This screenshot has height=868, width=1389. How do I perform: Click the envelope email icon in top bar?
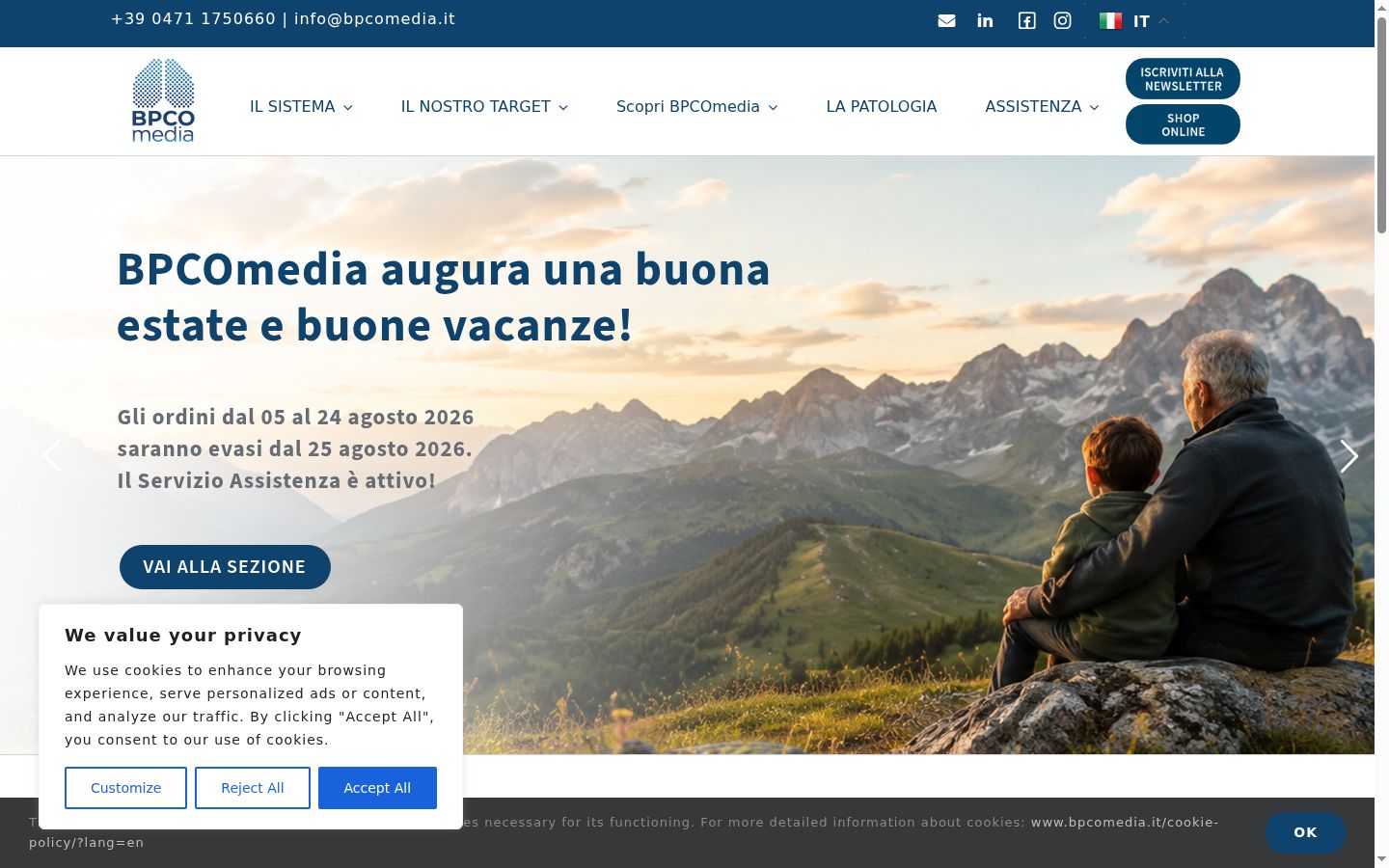pyautogui.click(x=946, y=20)
